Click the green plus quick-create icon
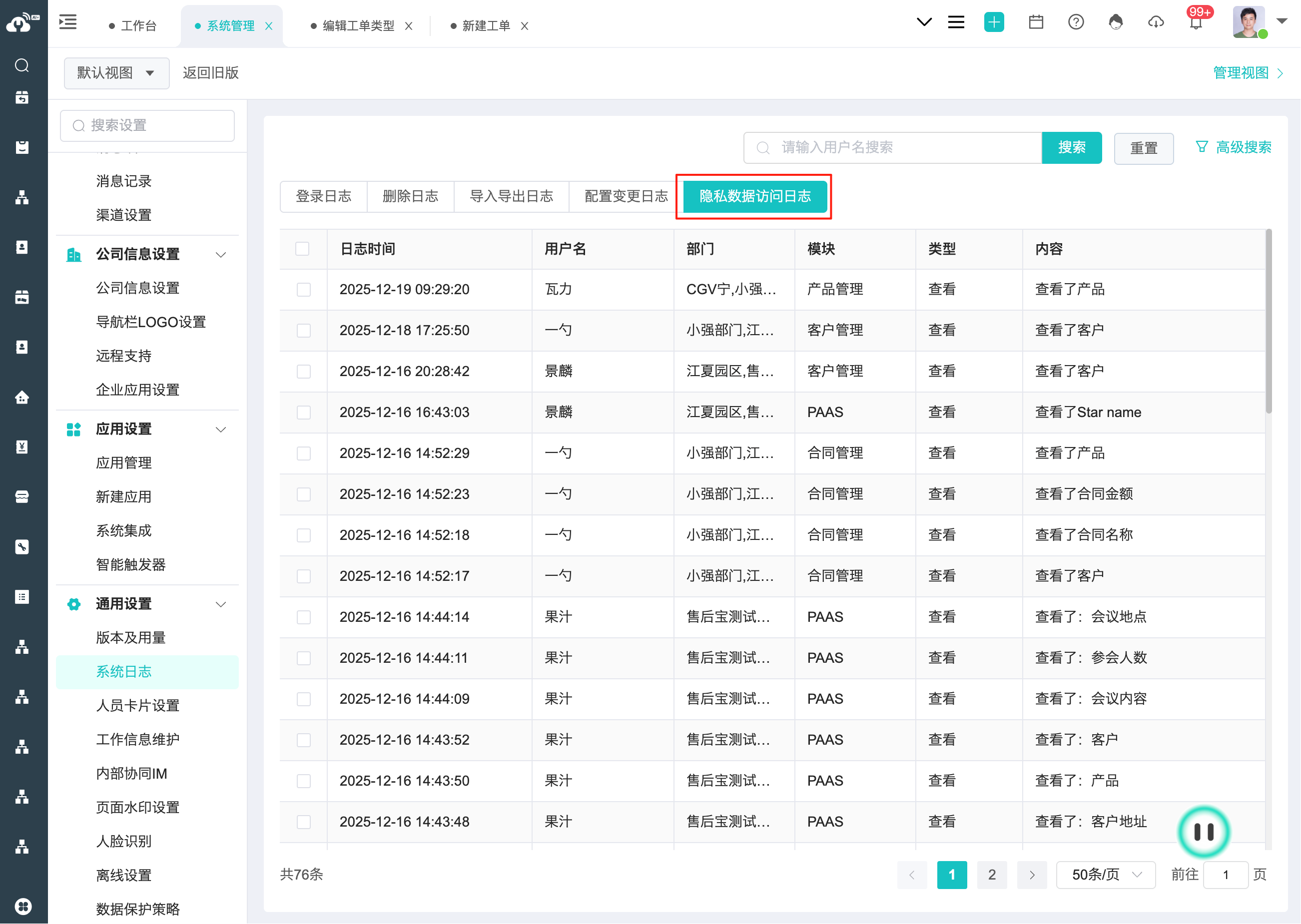1301x924 pixels. click(x=994, y=23)
